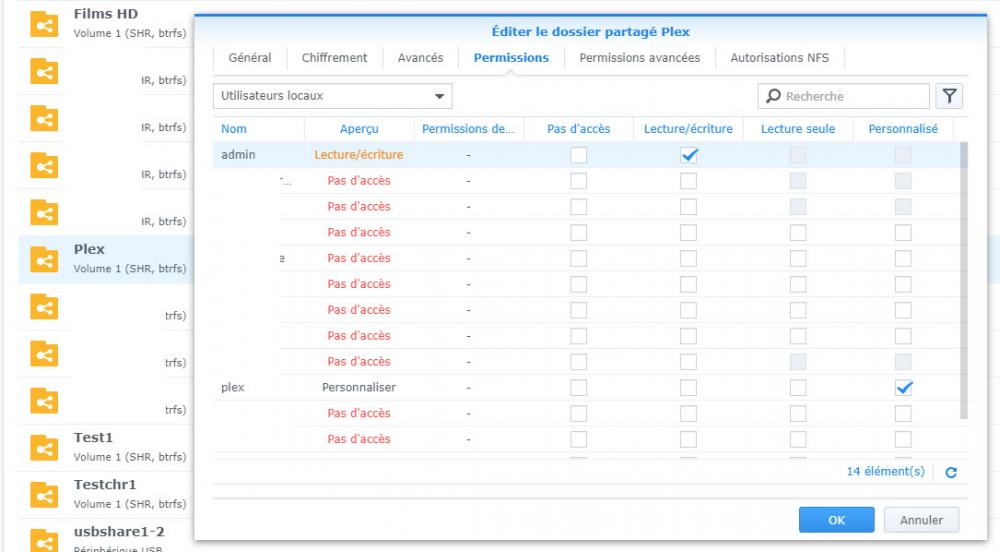Viewport: 1000px width, 552px height.
Task: Sort by the Nom column header
Action: tap(234, 129)
